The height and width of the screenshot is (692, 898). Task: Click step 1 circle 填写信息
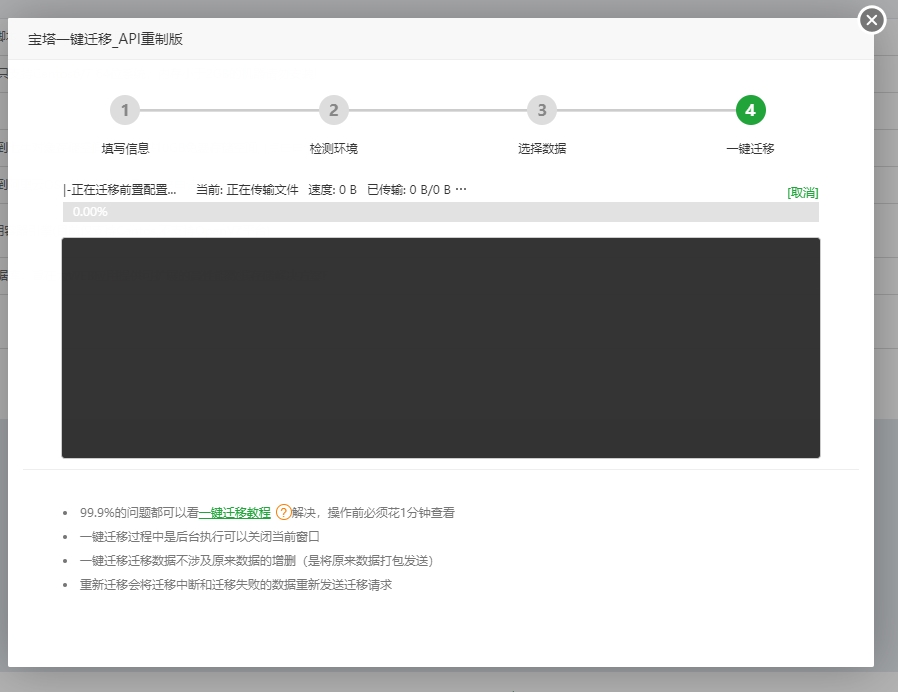point(125,110)
